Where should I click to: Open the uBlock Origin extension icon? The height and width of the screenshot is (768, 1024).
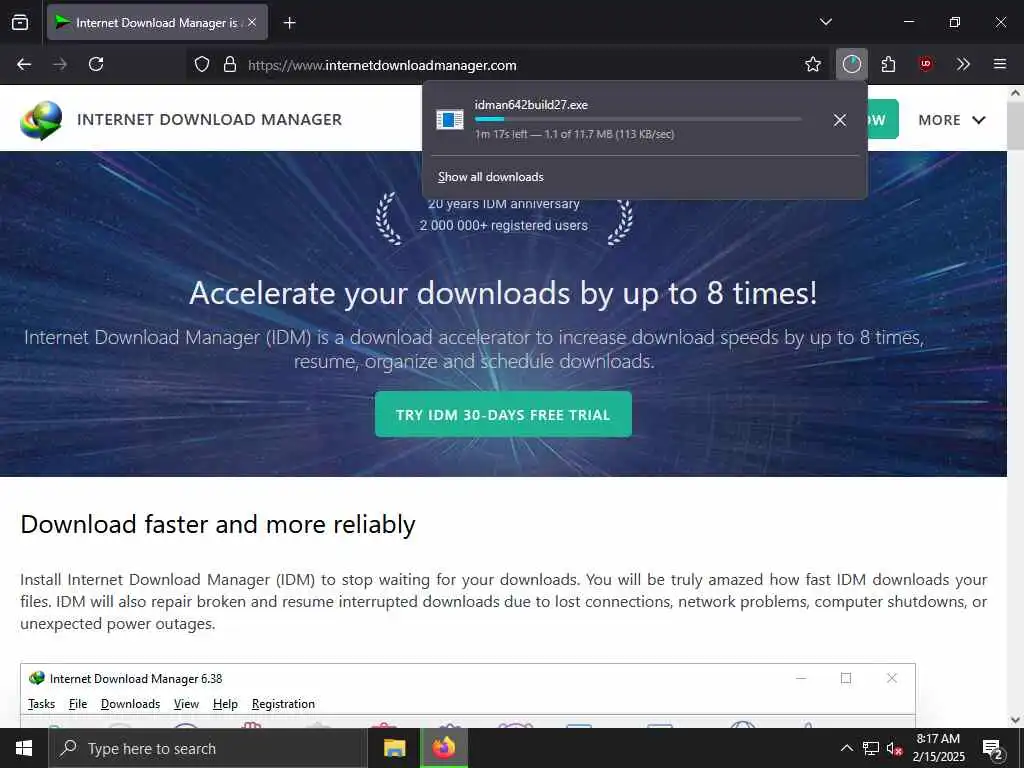click(925, 64)
